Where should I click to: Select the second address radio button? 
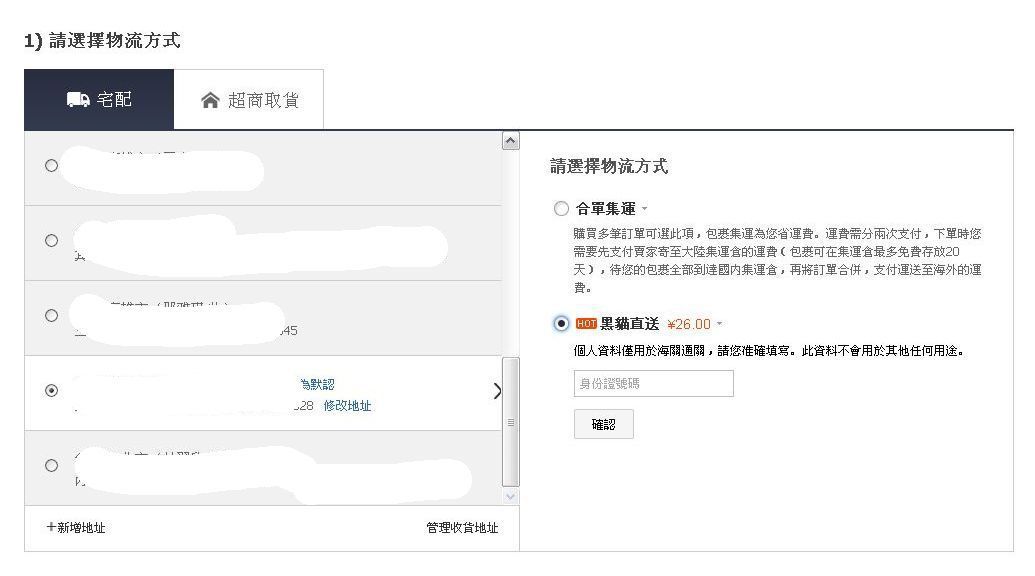(x=51, y=241)
